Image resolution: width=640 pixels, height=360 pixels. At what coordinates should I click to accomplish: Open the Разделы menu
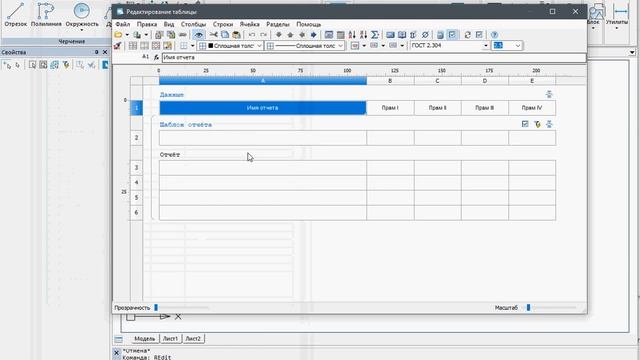[278, 24]
